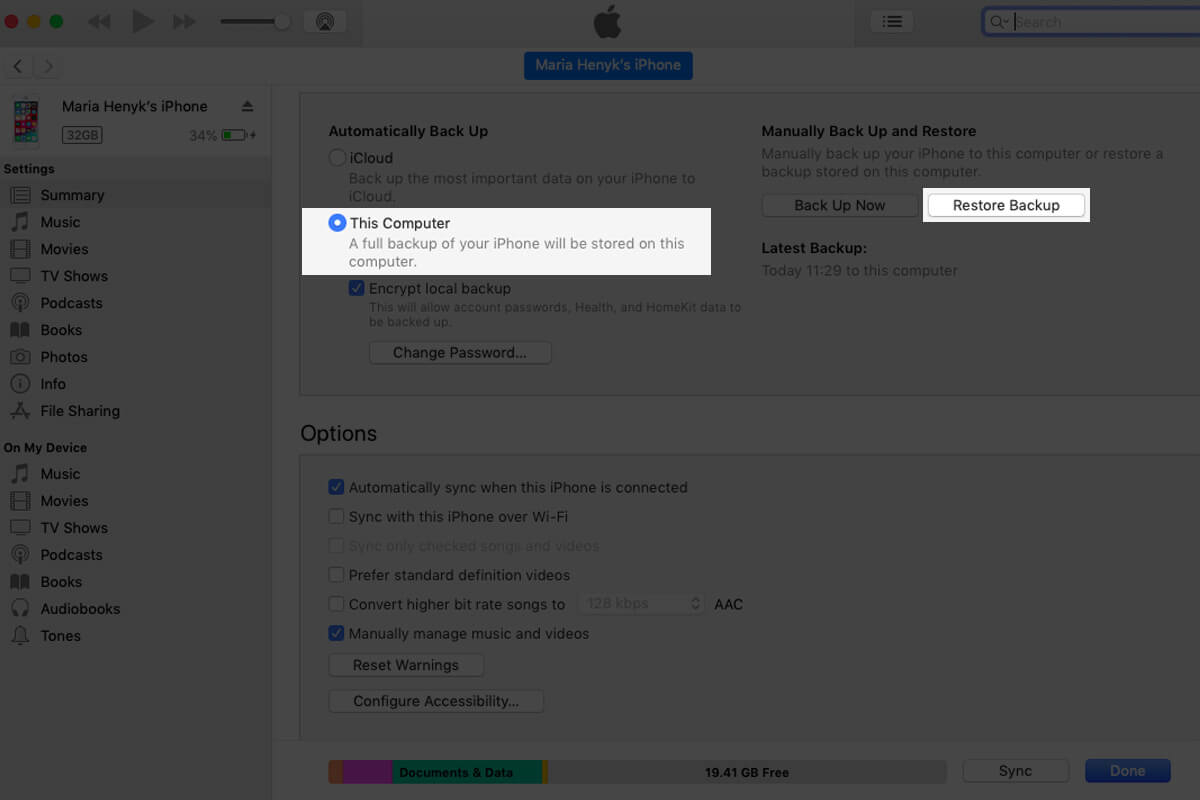Open Podcasts under Settings sidebar
Viewport: 1200px width, 800px height.
(71, 303)
